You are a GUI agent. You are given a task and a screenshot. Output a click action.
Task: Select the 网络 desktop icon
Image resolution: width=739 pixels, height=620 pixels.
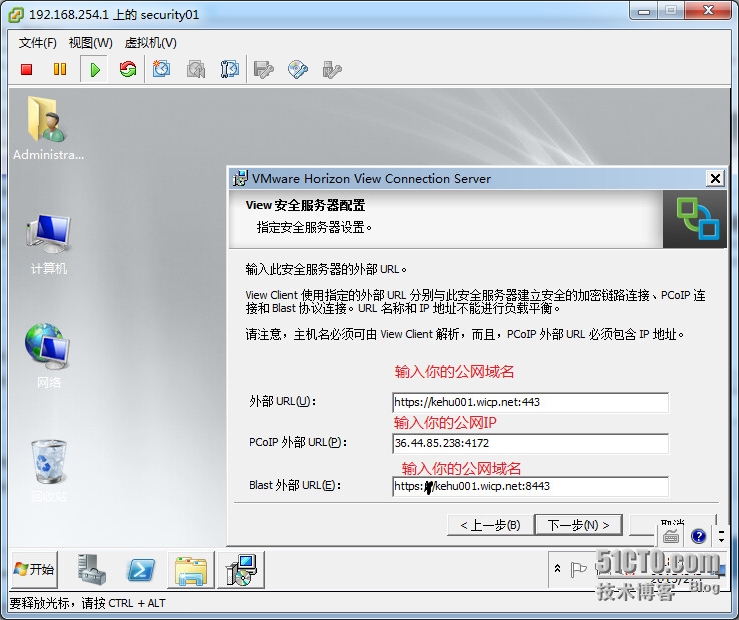pos(48,356)
